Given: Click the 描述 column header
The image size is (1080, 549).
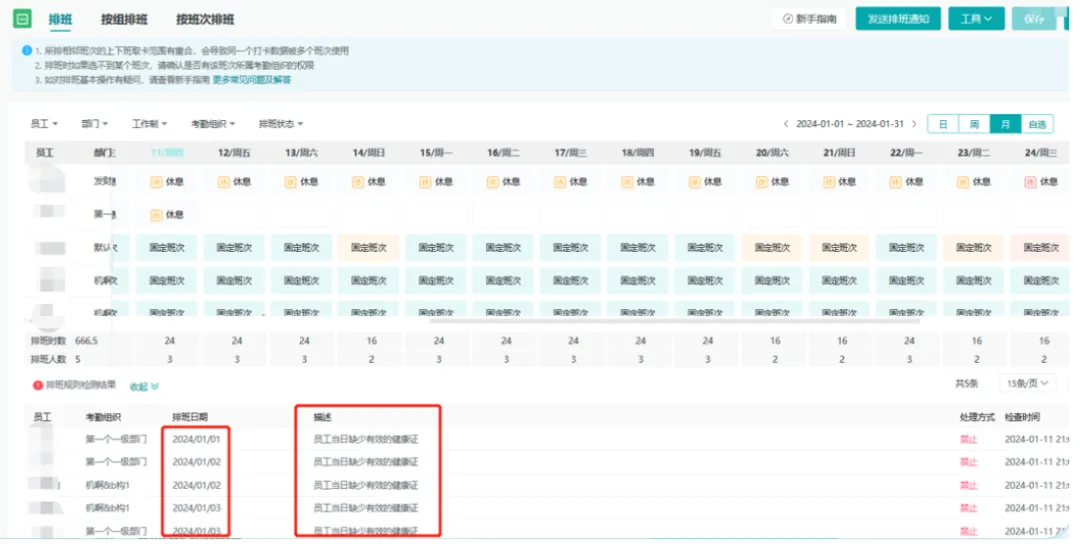Looking at the screenshot, I should pos(322,417).
